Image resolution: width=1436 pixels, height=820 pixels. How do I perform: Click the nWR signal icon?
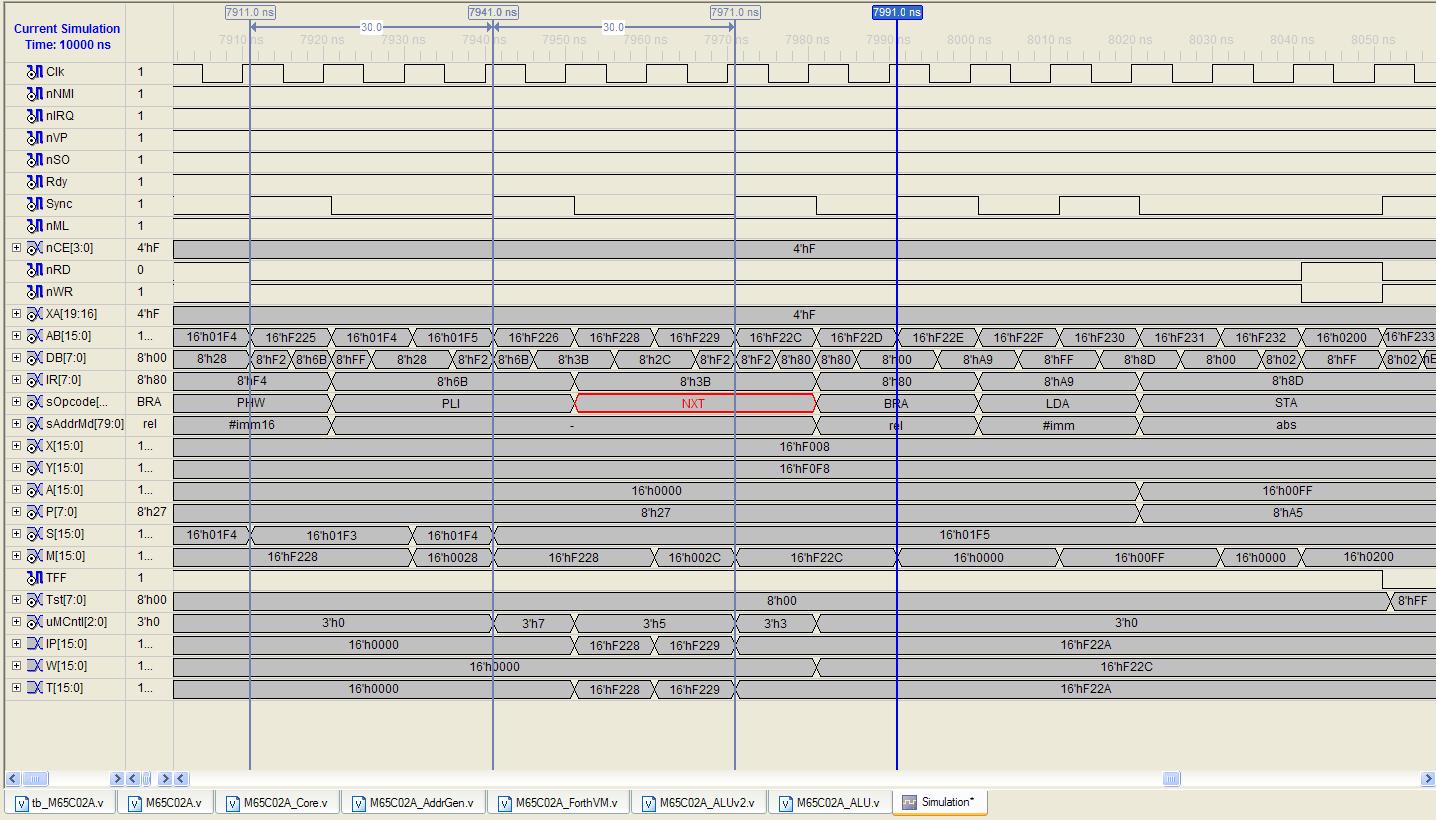coord(35,292)
